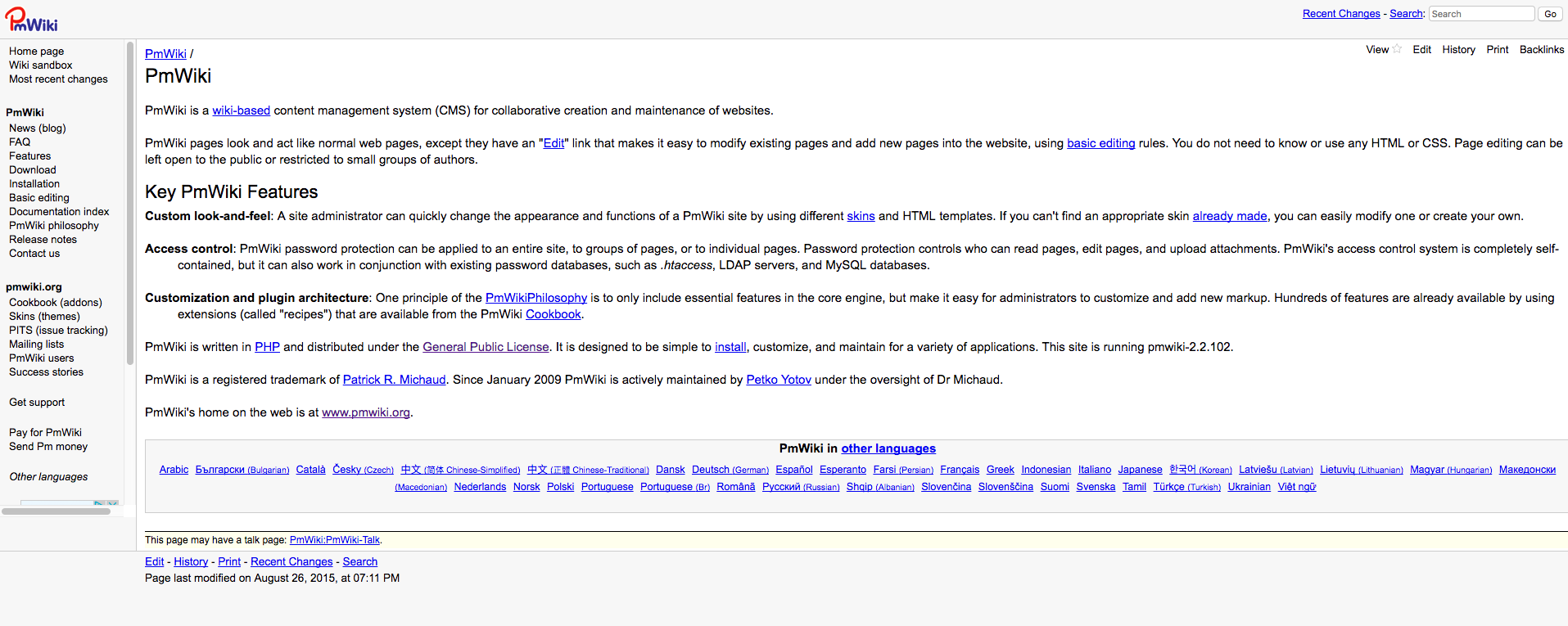Viewport: 1568px width, 626px height.
Task: Click the quoted "Edit" link in paragraph
Action: coord(554,143)
